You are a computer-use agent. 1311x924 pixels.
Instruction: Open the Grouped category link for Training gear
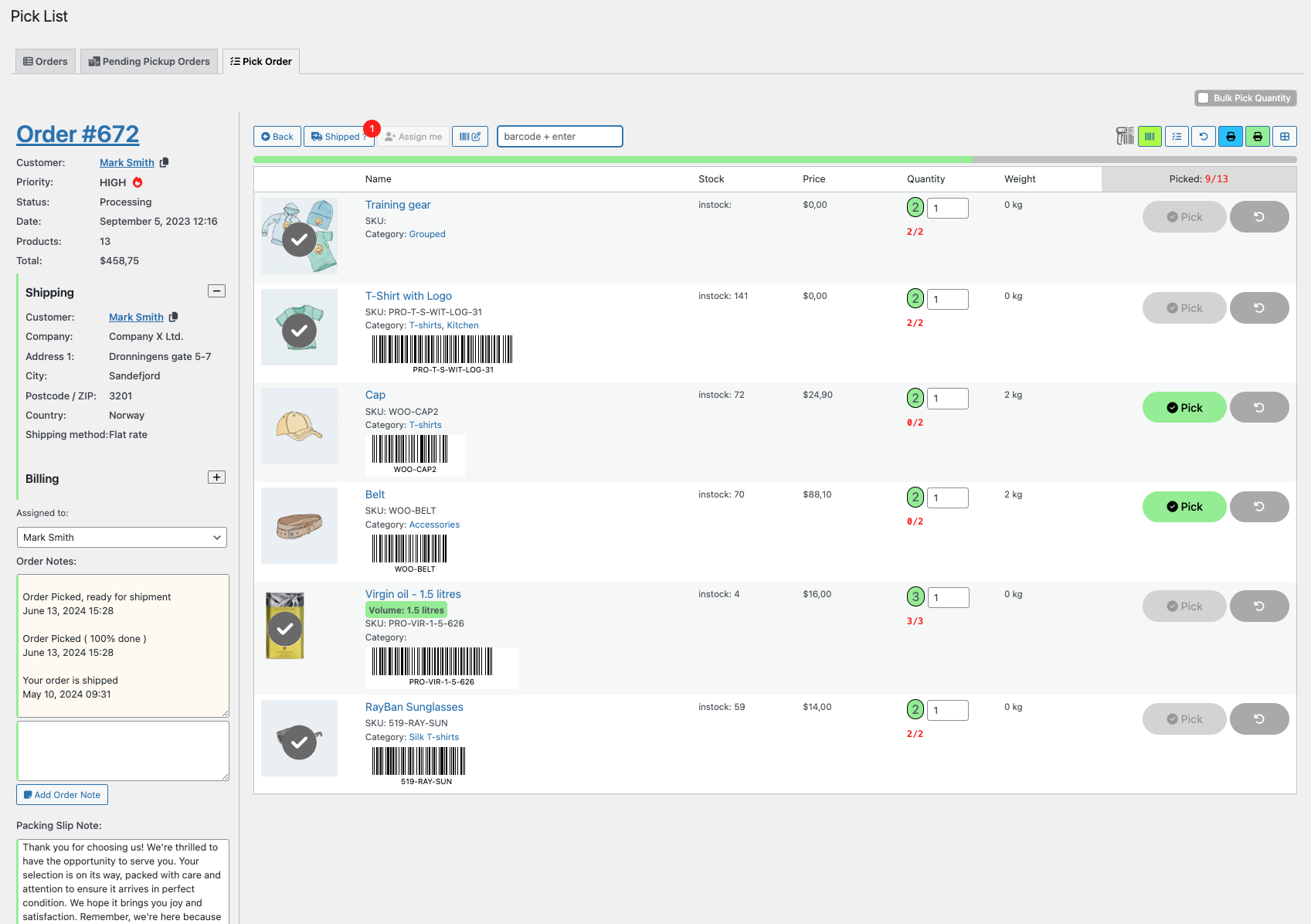point(427,233)
